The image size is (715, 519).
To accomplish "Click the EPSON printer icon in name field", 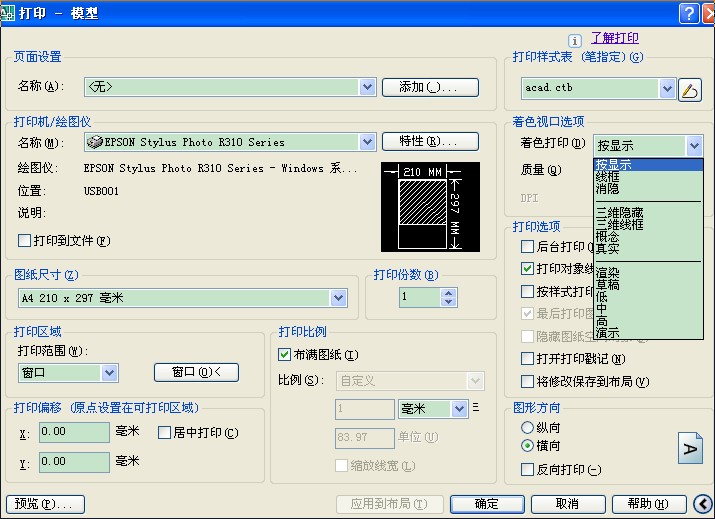I will point(94,142).
